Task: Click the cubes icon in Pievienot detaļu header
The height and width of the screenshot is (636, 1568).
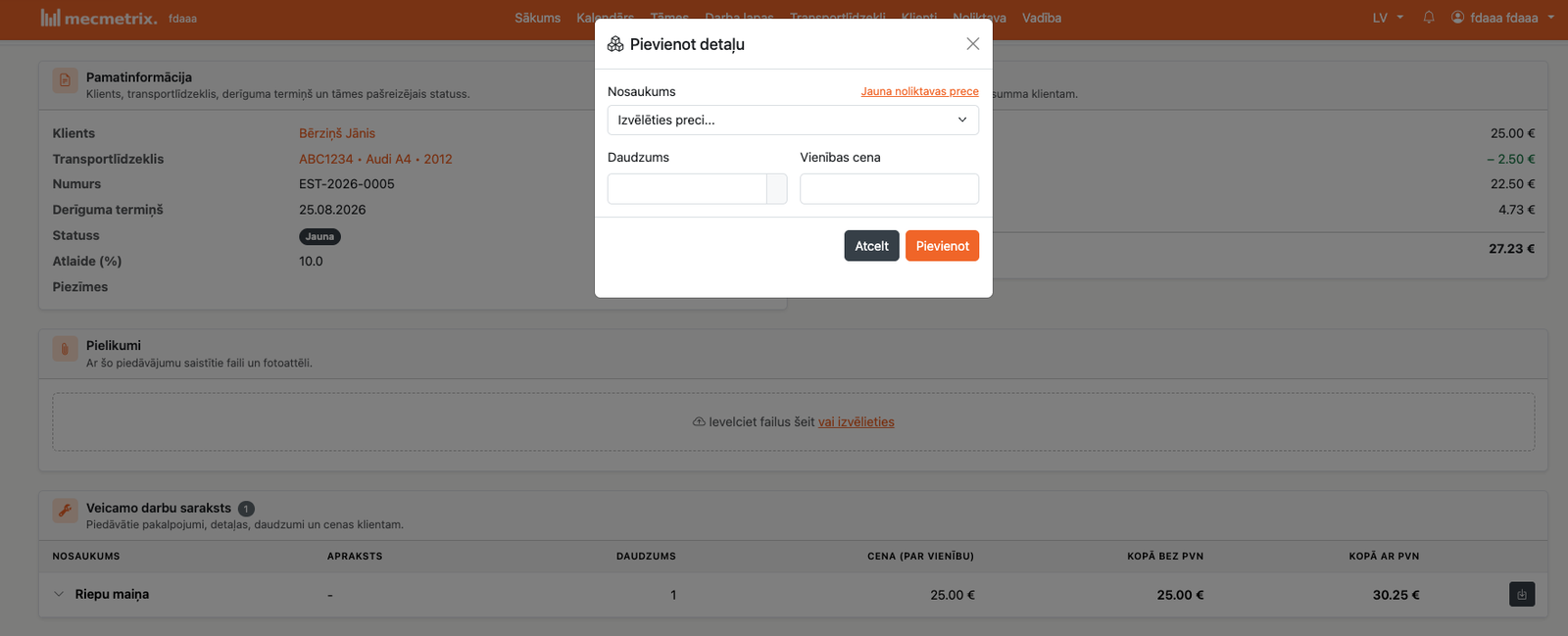Action: tap(615, 44)
